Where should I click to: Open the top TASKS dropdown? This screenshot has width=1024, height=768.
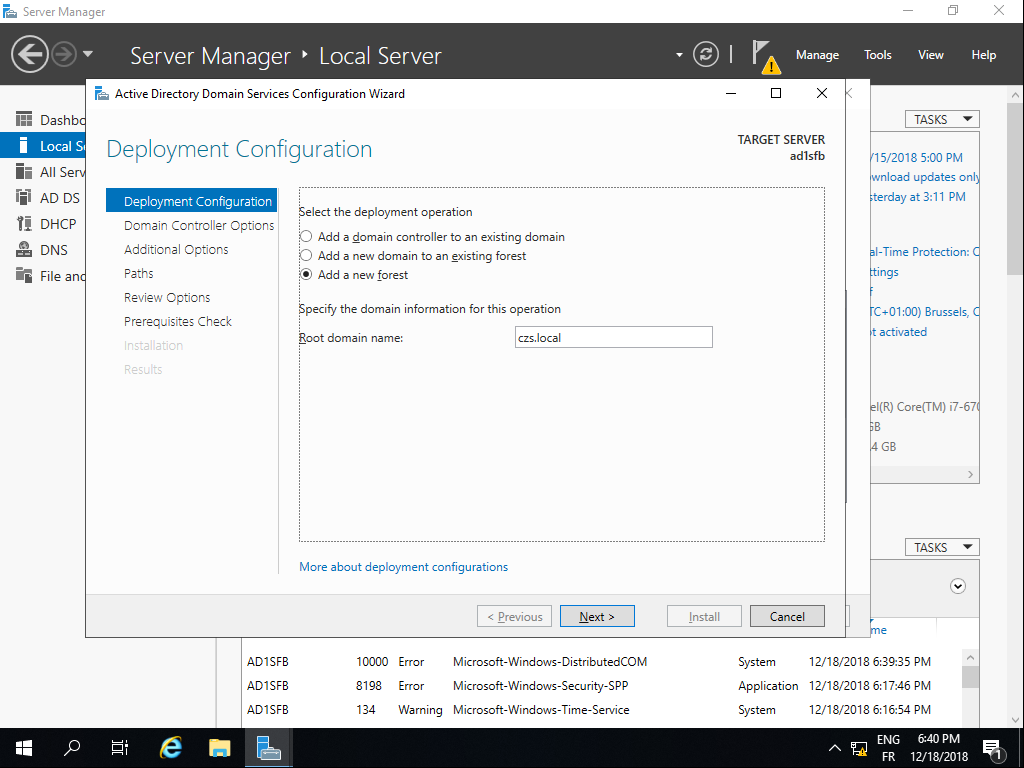point(942,119)
